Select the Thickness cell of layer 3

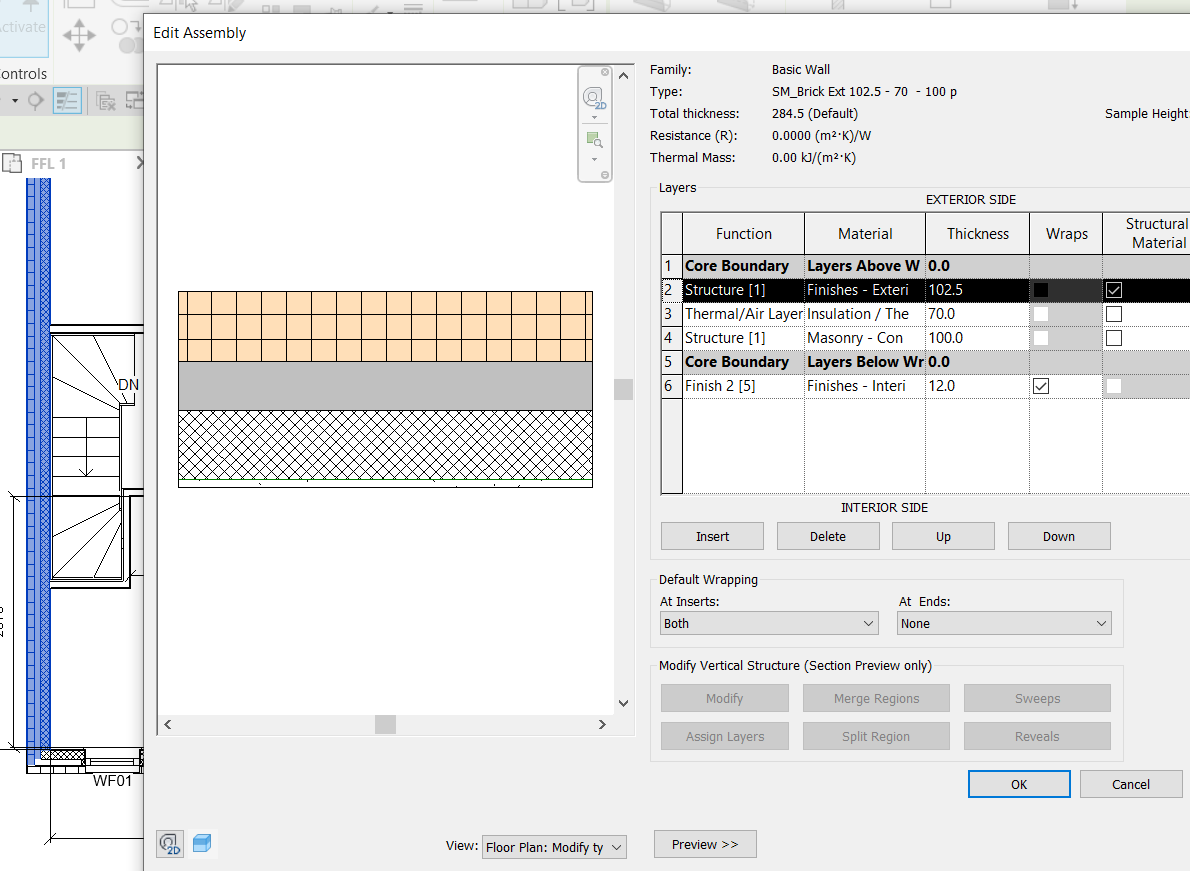click(x=976, y=313)
